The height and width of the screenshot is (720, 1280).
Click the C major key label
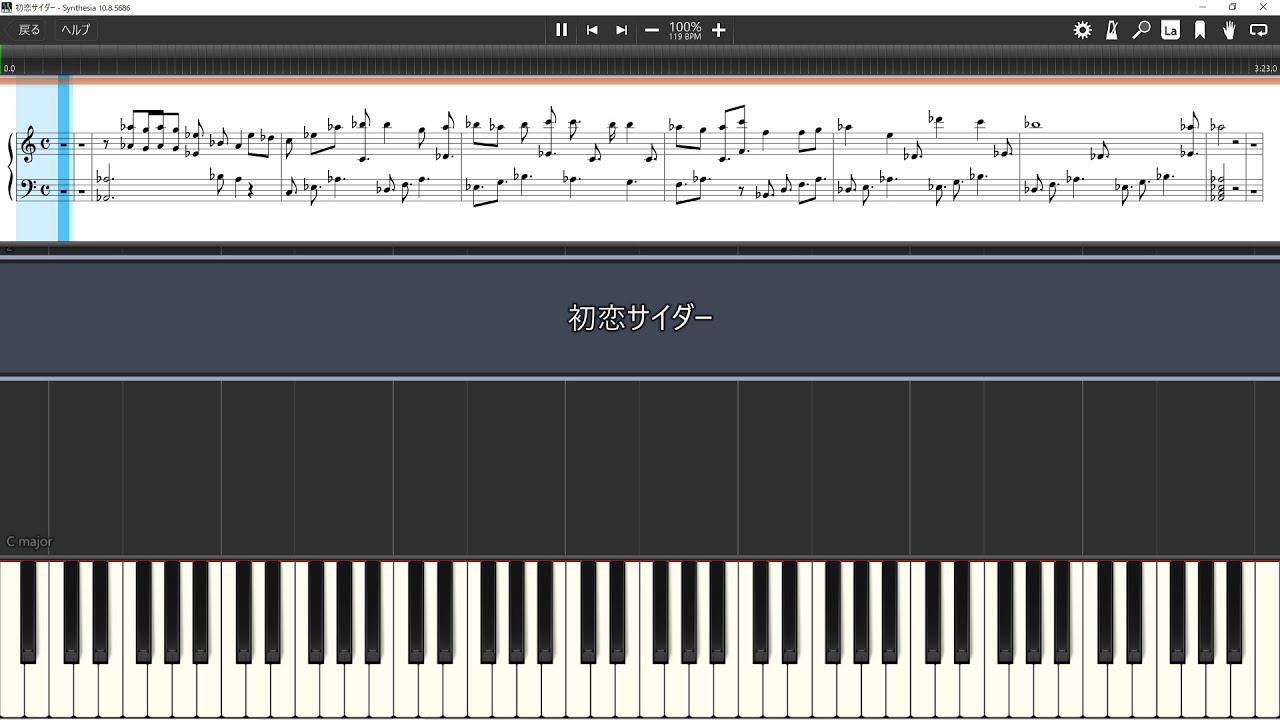(x=29, y=541)
